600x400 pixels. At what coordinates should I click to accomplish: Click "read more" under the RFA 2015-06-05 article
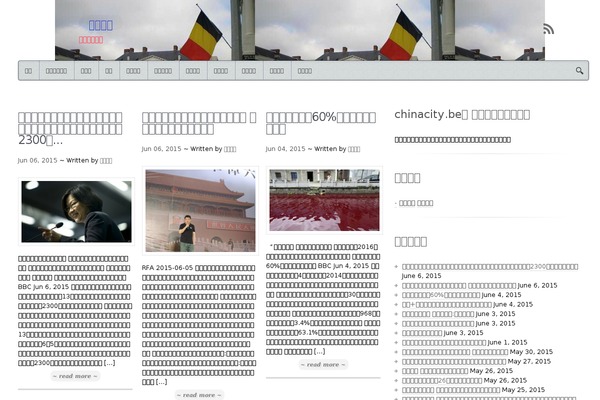click(x=199, y=395)
